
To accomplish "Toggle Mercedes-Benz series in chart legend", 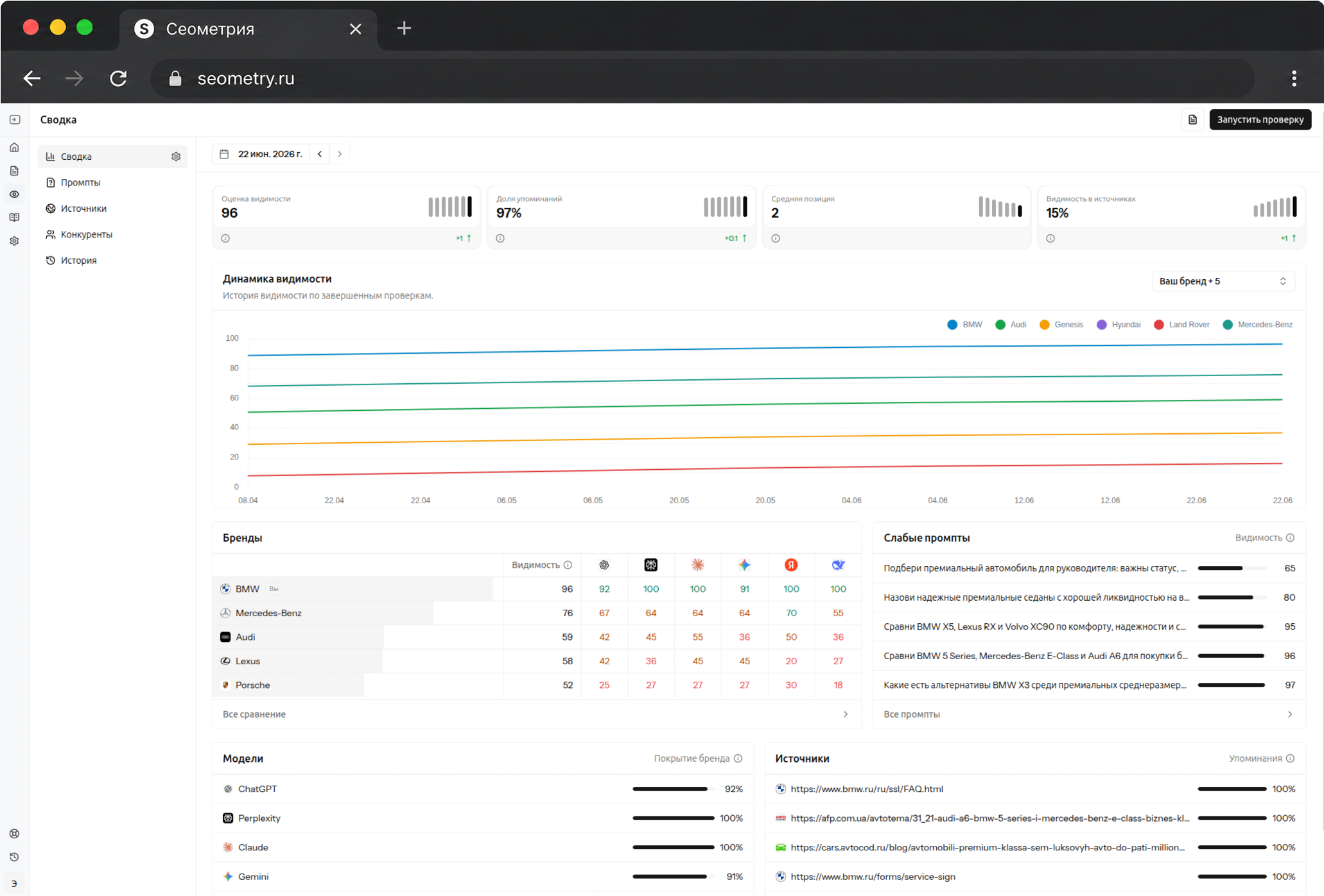I will pos(1257,325).
